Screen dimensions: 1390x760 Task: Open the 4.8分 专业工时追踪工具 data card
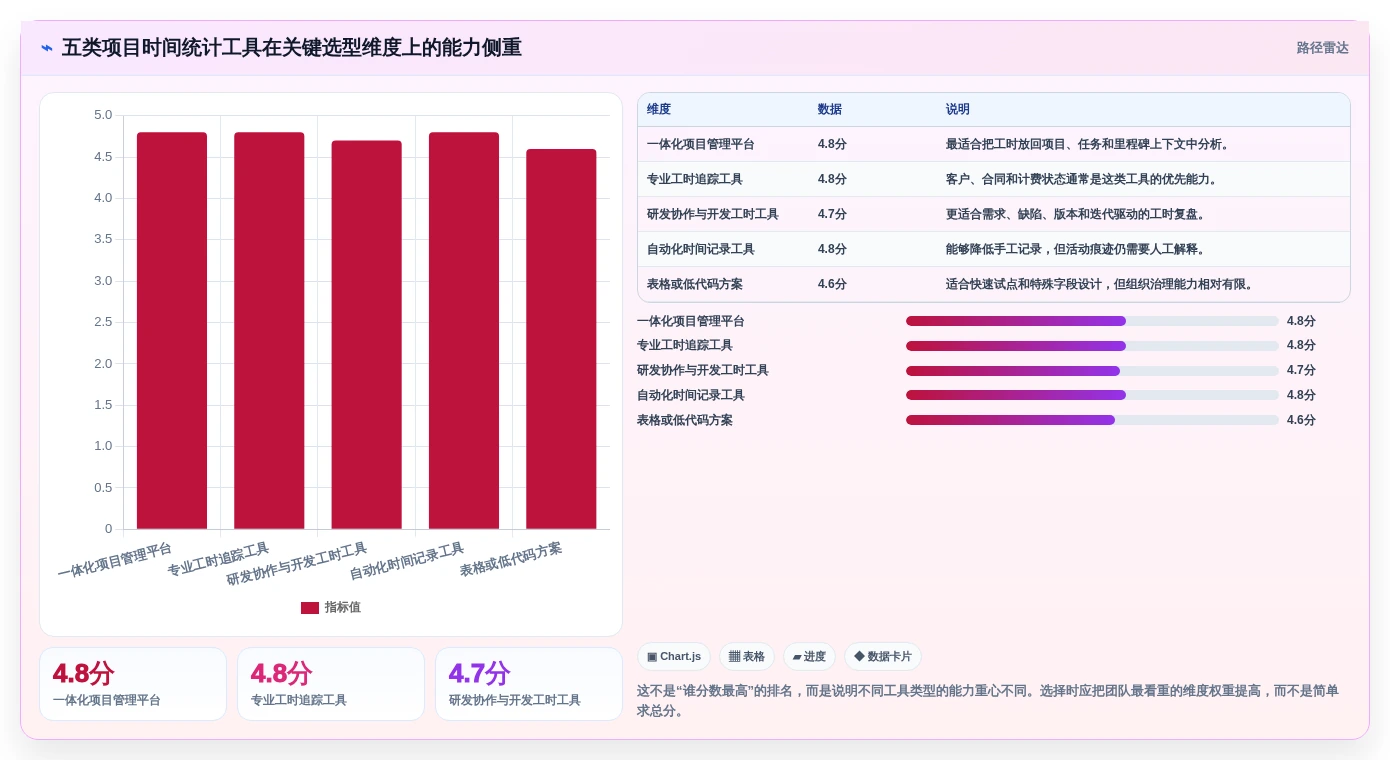pos(331,684)
